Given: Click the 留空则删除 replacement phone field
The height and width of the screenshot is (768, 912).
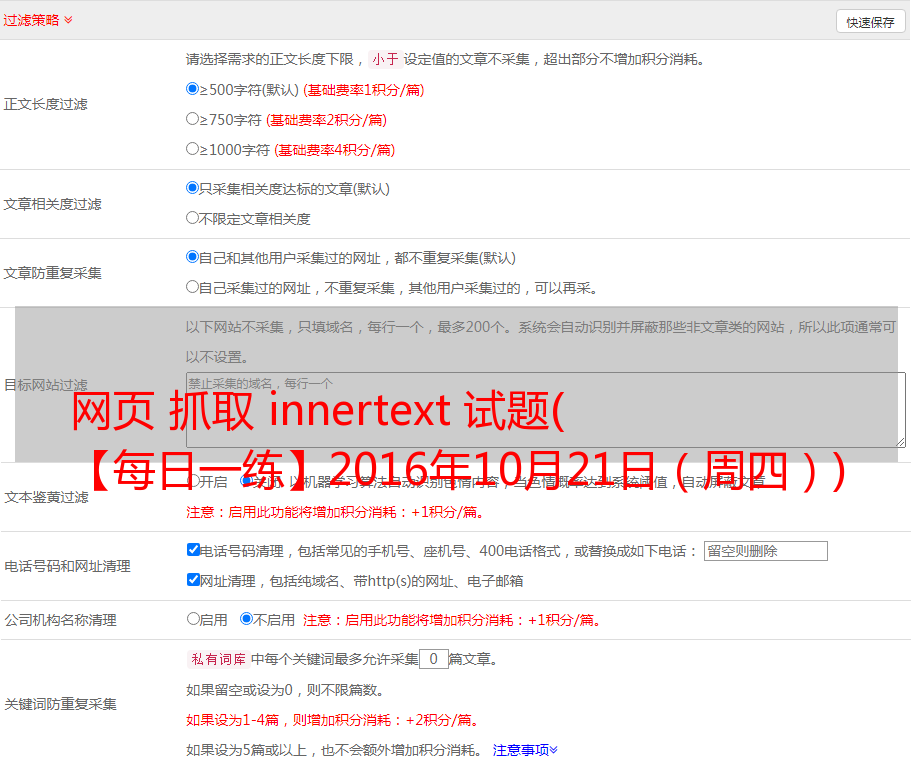Looking at the screenshot, I should tap(765, 551).
